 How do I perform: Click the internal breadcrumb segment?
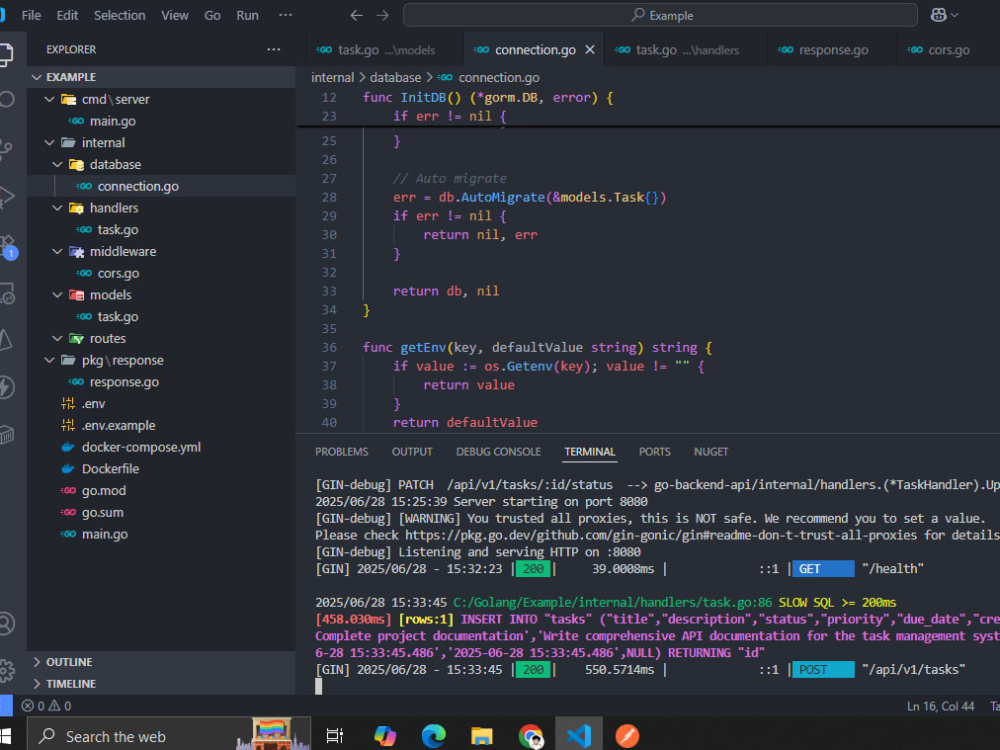click(332, 78)
